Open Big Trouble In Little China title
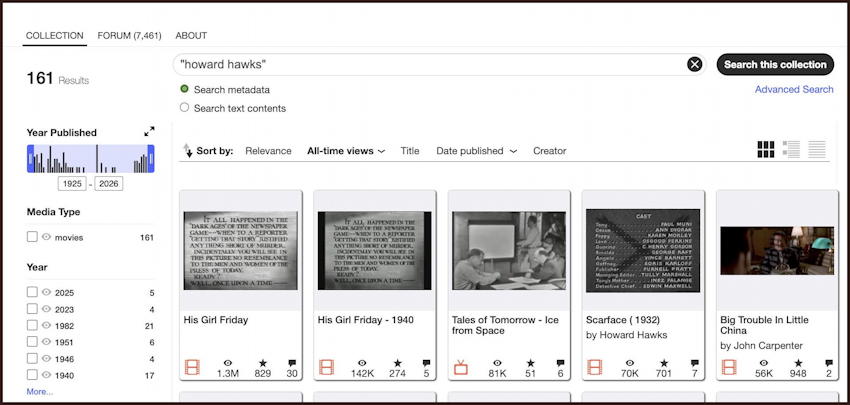850x405 pixels. click(x=764, y=325)
